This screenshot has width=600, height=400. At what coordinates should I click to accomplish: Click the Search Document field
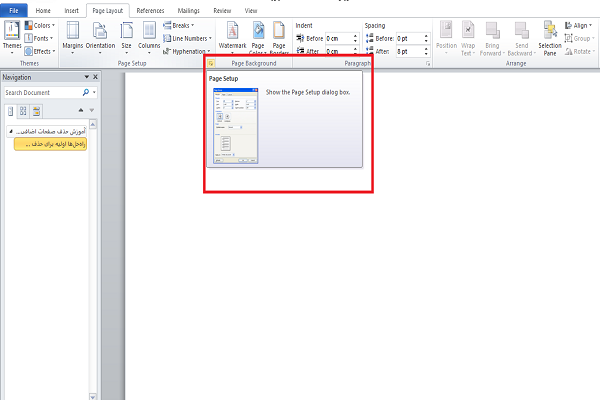coord(40,93)
